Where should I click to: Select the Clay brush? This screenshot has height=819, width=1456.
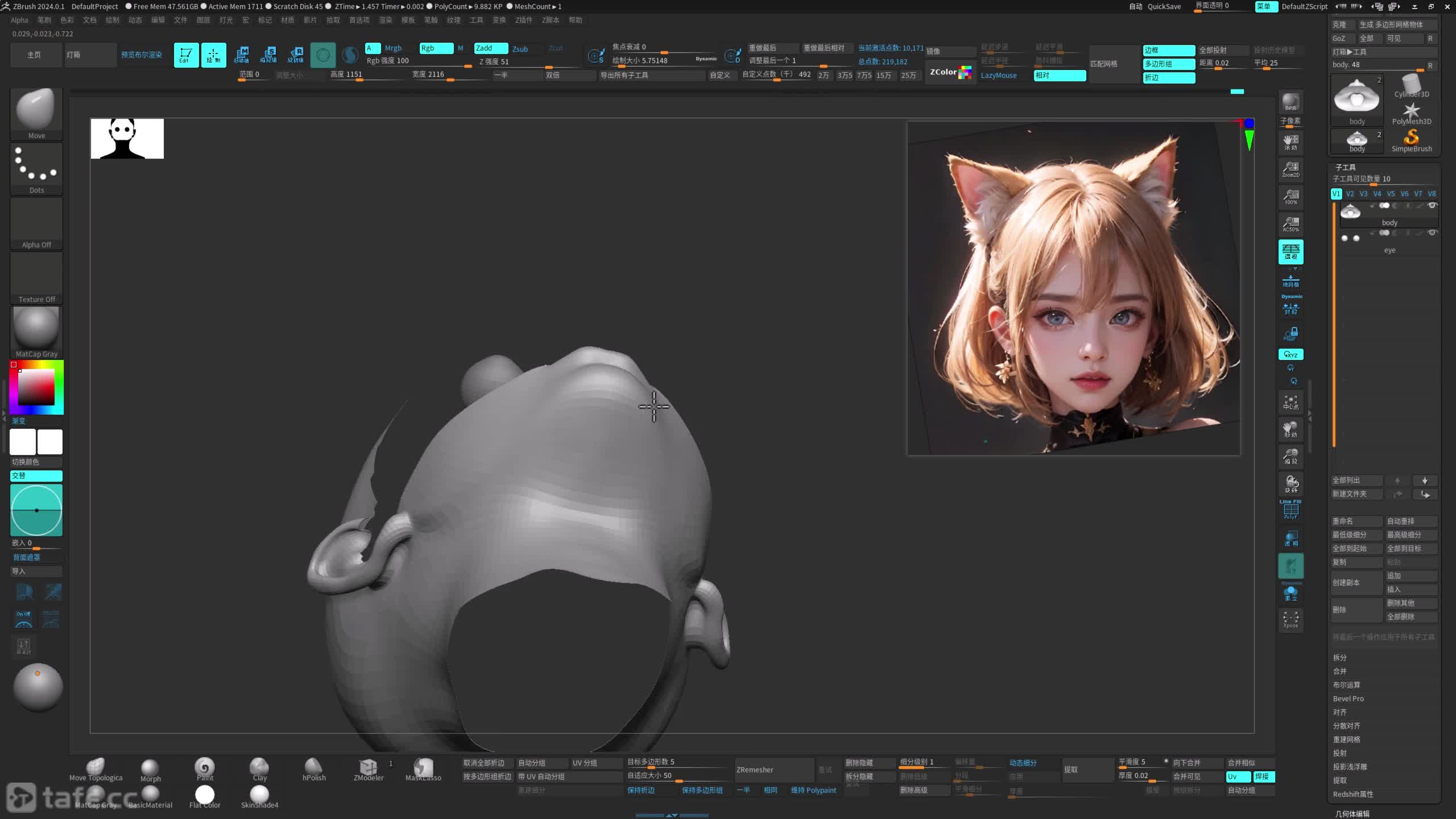click(259, 770)
